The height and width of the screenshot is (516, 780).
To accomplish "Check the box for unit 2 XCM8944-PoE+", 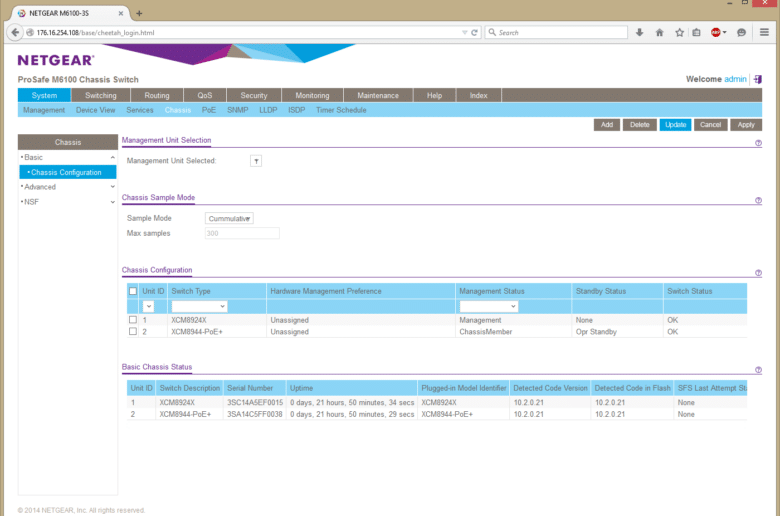I will (x=133, y=331).
